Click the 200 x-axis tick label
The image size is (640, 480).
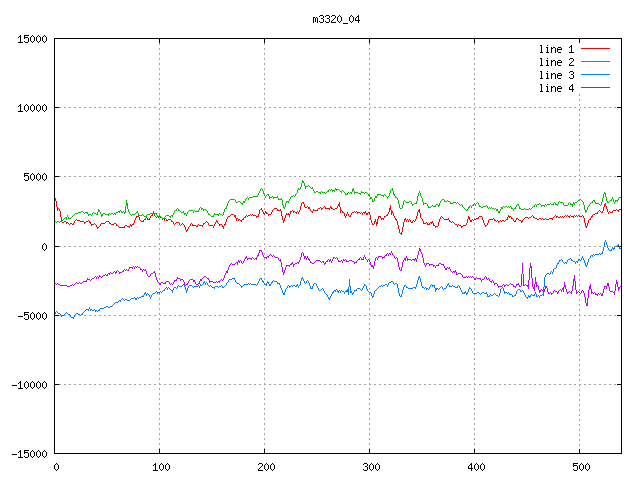coord(265,467)
